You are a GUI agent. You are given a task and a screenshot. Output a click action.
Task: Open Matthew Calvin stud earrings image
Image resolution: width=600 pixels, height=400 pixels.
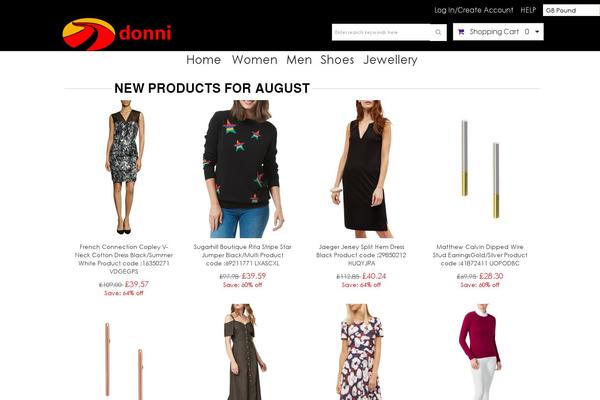[x=480, y=169]
